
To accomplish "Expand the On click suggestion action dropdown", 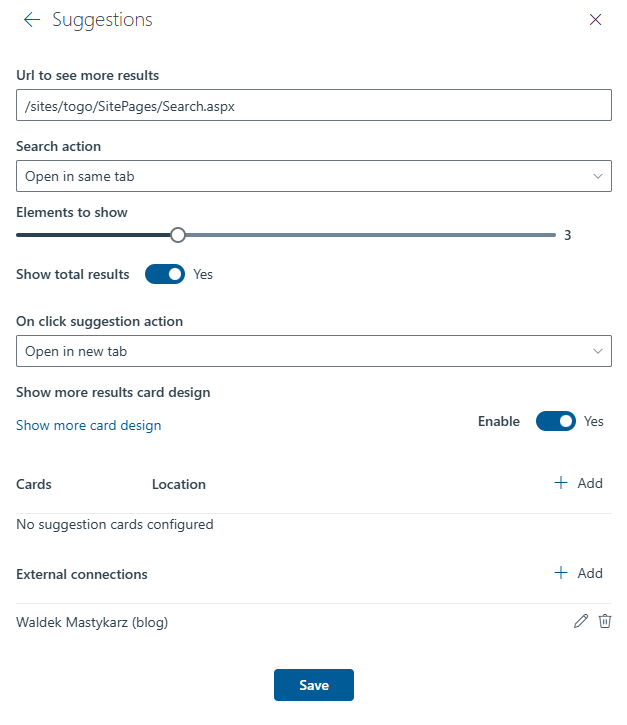I will (x=314, y=351).
